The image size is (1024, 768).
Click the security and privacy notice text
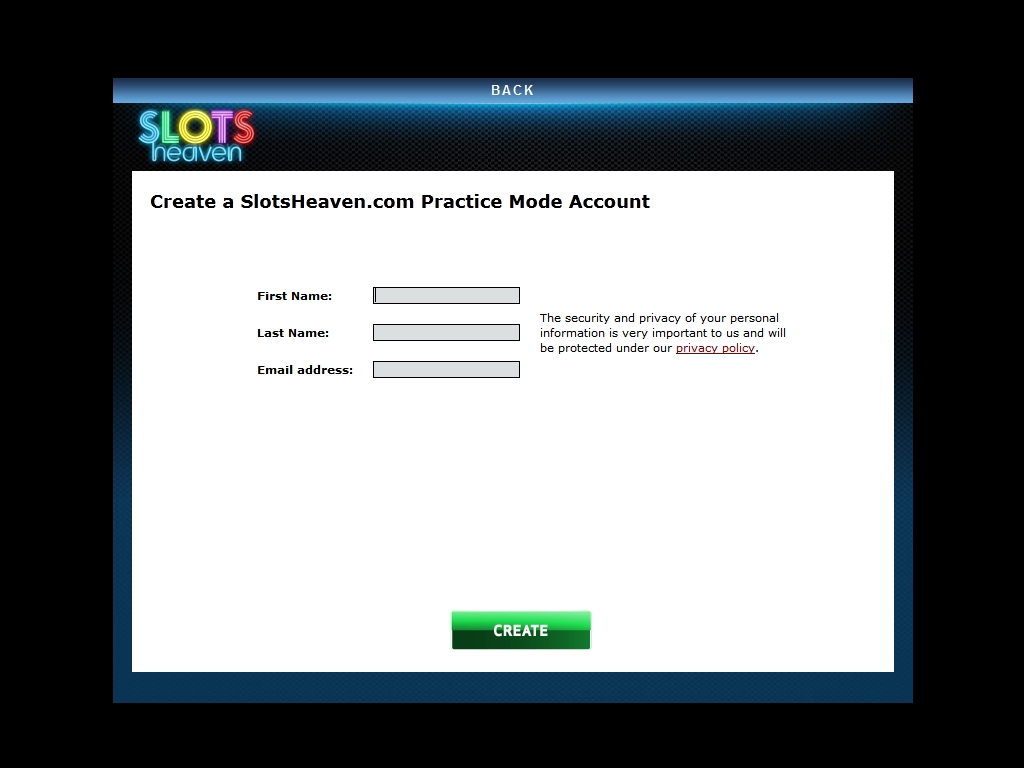(663, 333)
